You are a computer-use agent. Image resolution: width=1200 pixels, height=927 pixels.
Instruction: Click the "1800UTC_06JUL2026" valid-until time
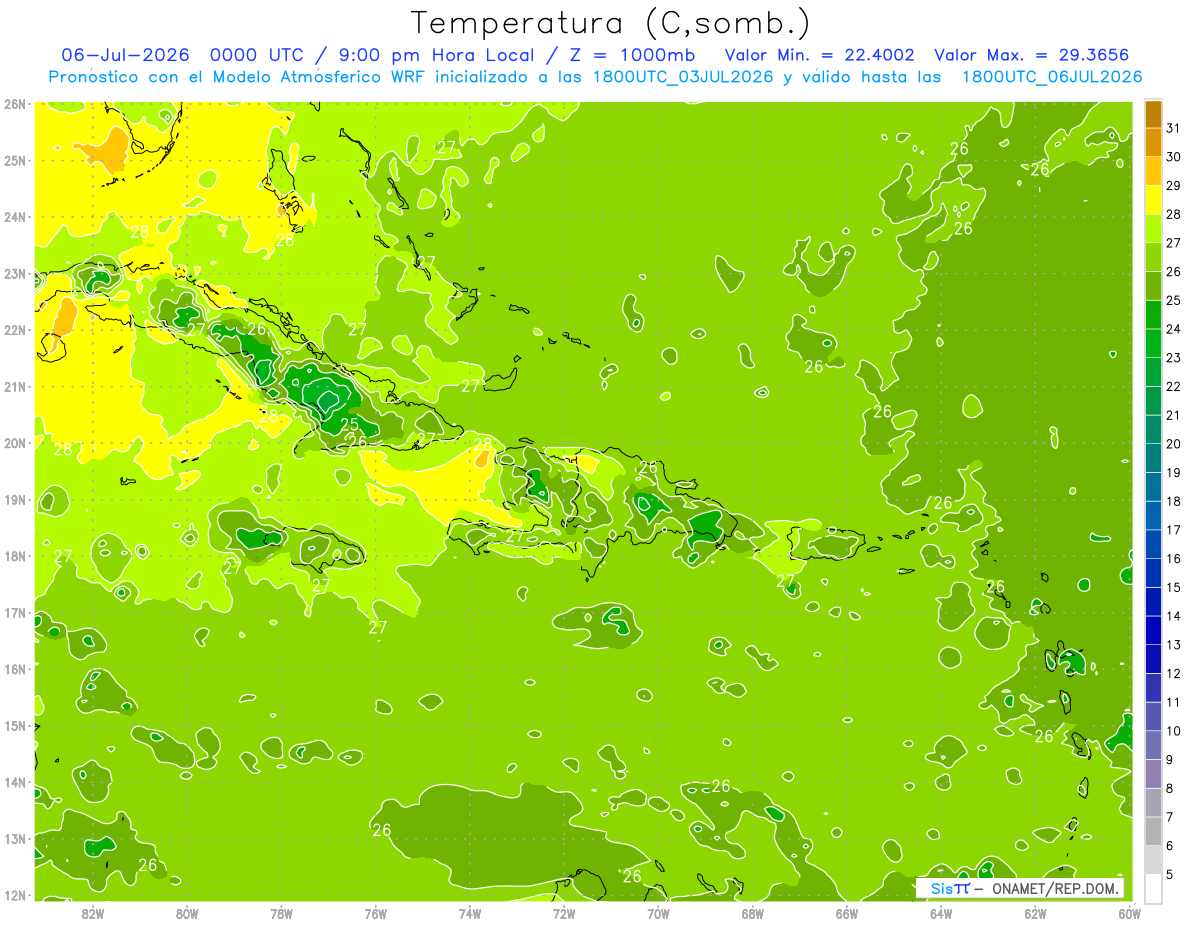click(x=1051, y=77)
